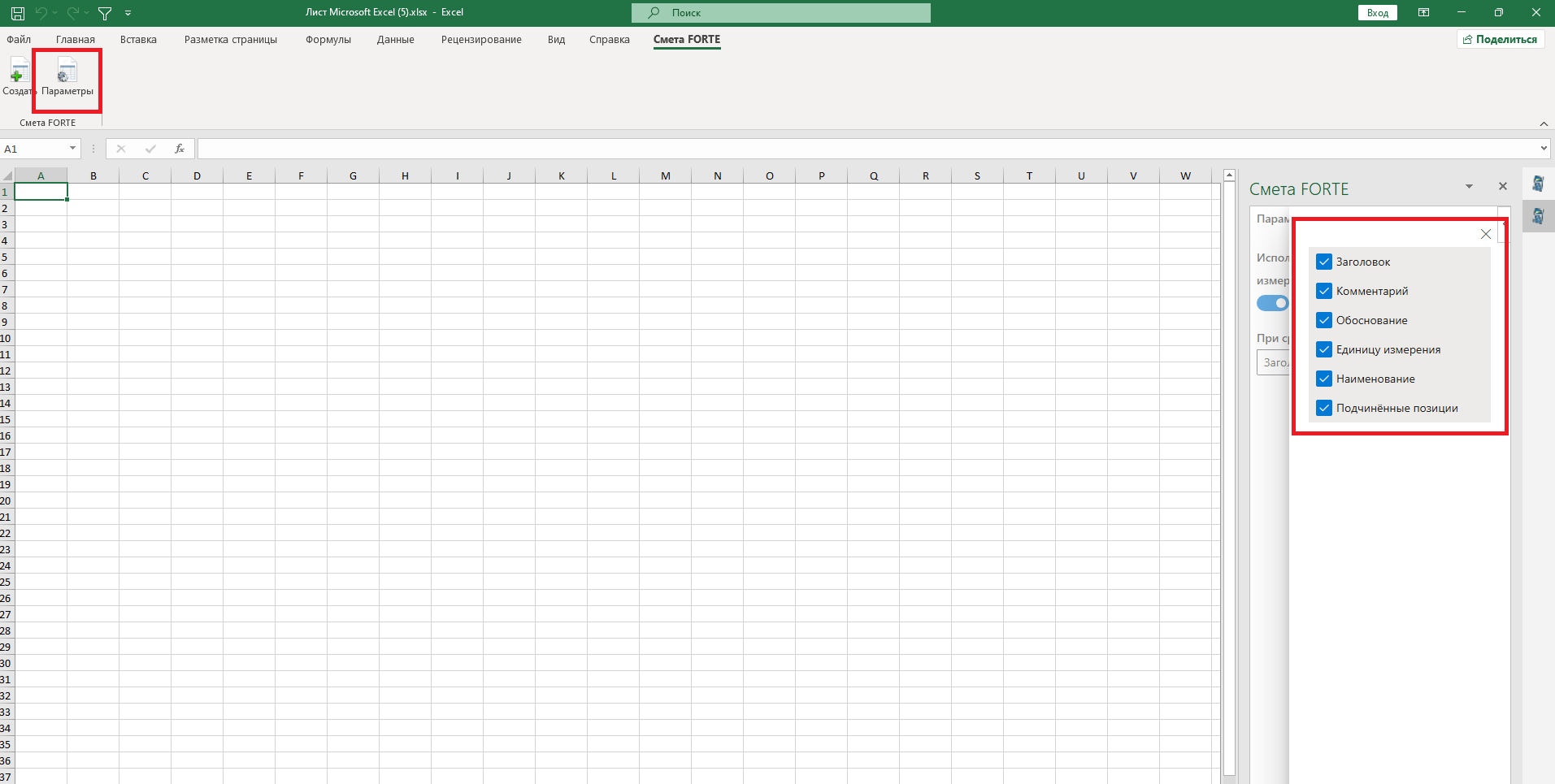This screenshot has width=1555, height=784.
Task: Select the first Смета FORTE sidebar icon
Action: click(1538, 184)
